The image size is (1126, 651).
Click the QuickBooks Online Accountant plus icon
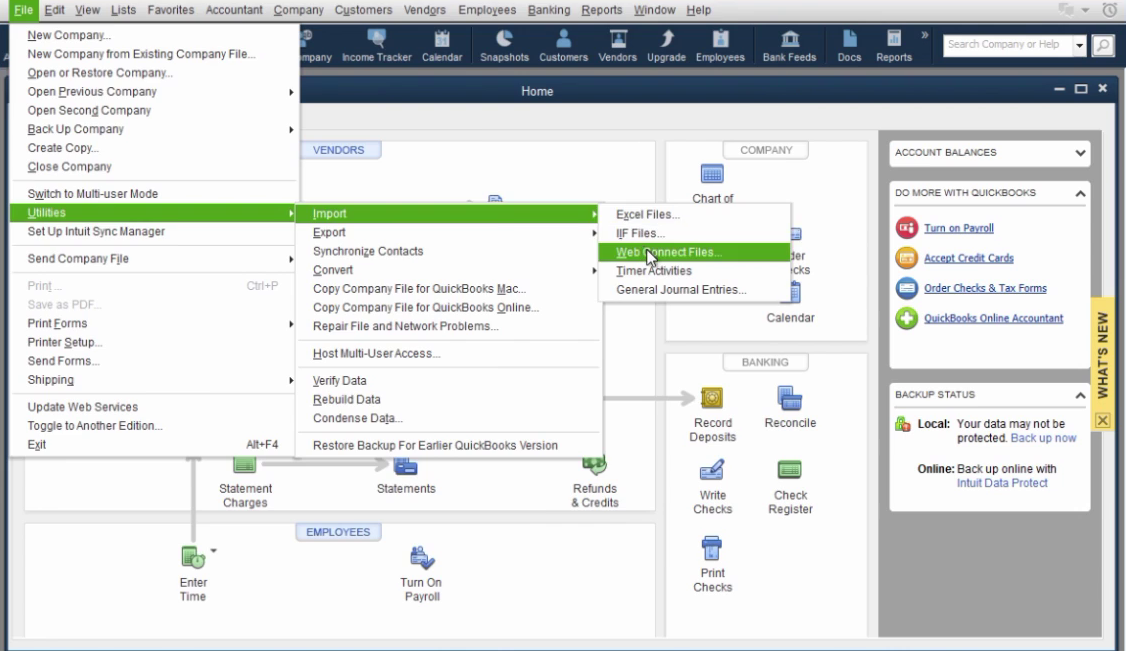point(906,318)
